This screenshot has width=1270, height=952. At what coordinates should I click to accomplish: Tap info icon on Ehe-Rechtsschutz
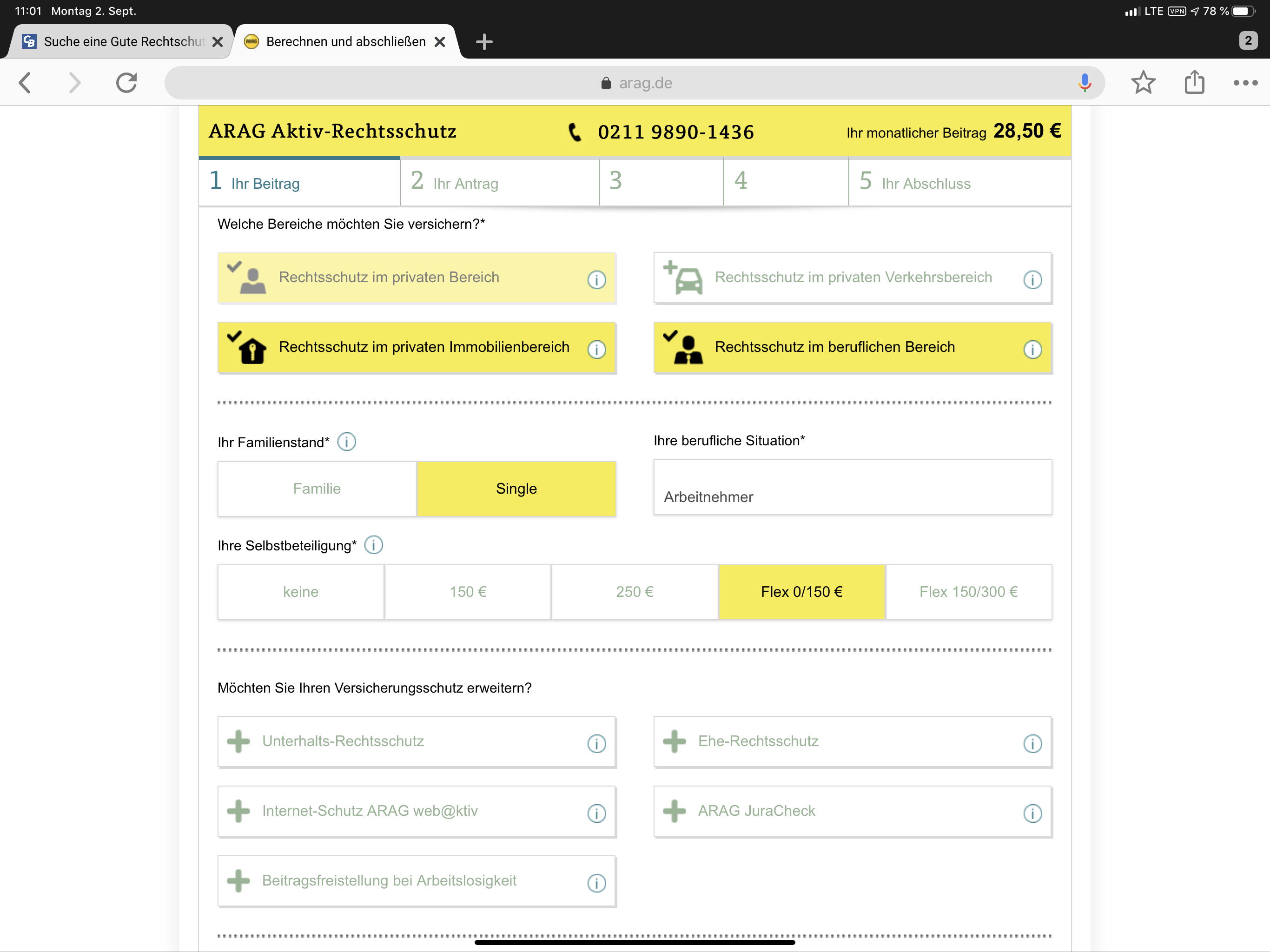tap(1032, 743)
